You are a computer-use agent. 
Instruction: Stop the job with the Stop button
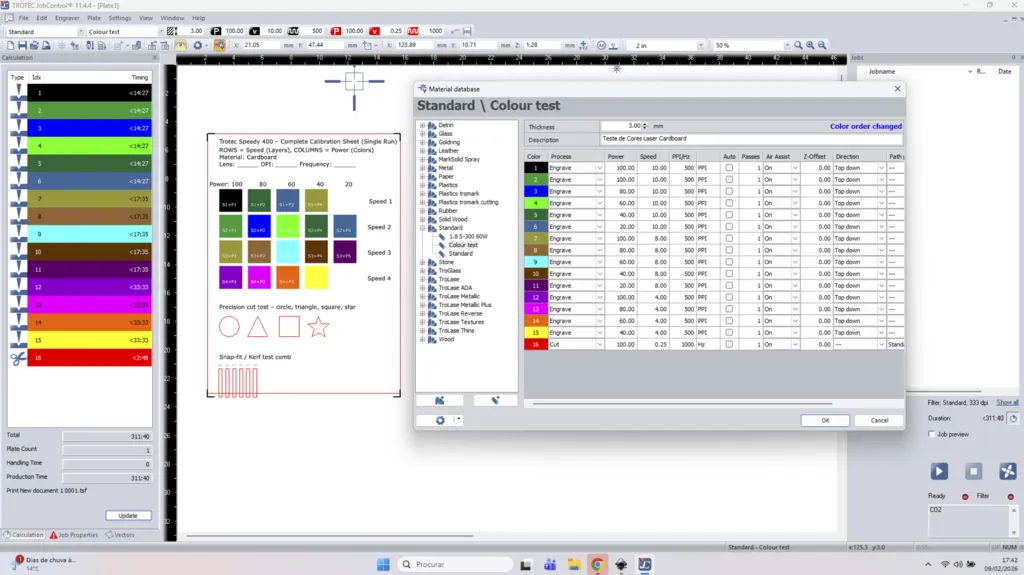pyautogui.click(x=974, y=471)
